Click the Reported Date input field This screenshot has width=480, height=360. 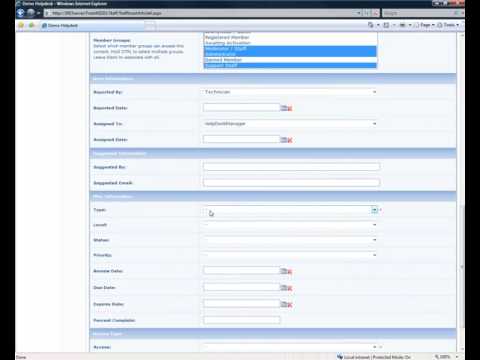click(242, 108)
